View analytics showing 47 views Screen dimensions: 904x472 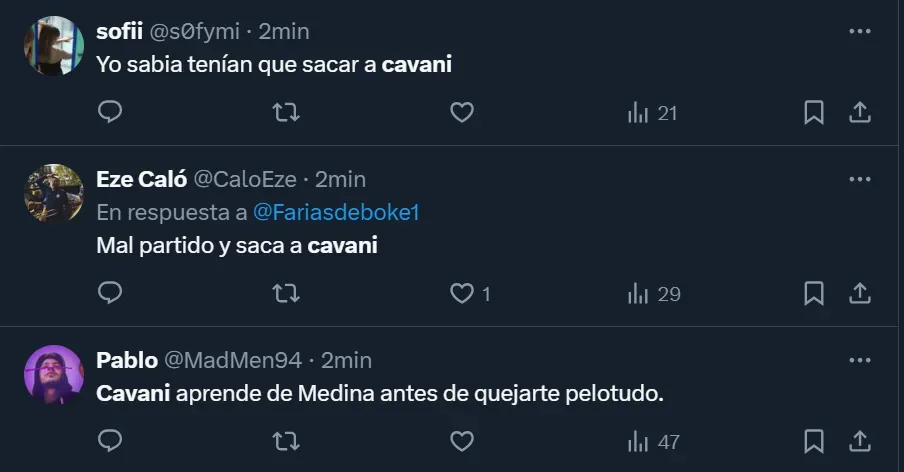click(652, 440)
